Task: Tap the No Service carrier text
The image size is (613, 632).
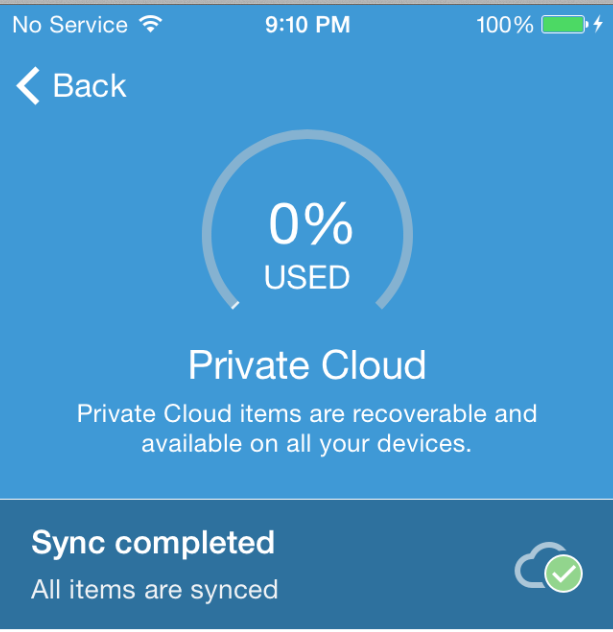Action: click(70, 25)
